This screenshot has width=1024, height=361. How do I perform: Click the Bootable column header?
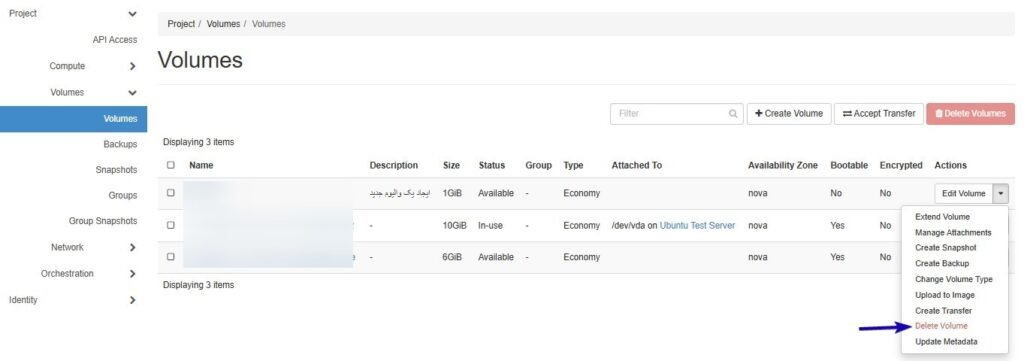click(849, 165)
